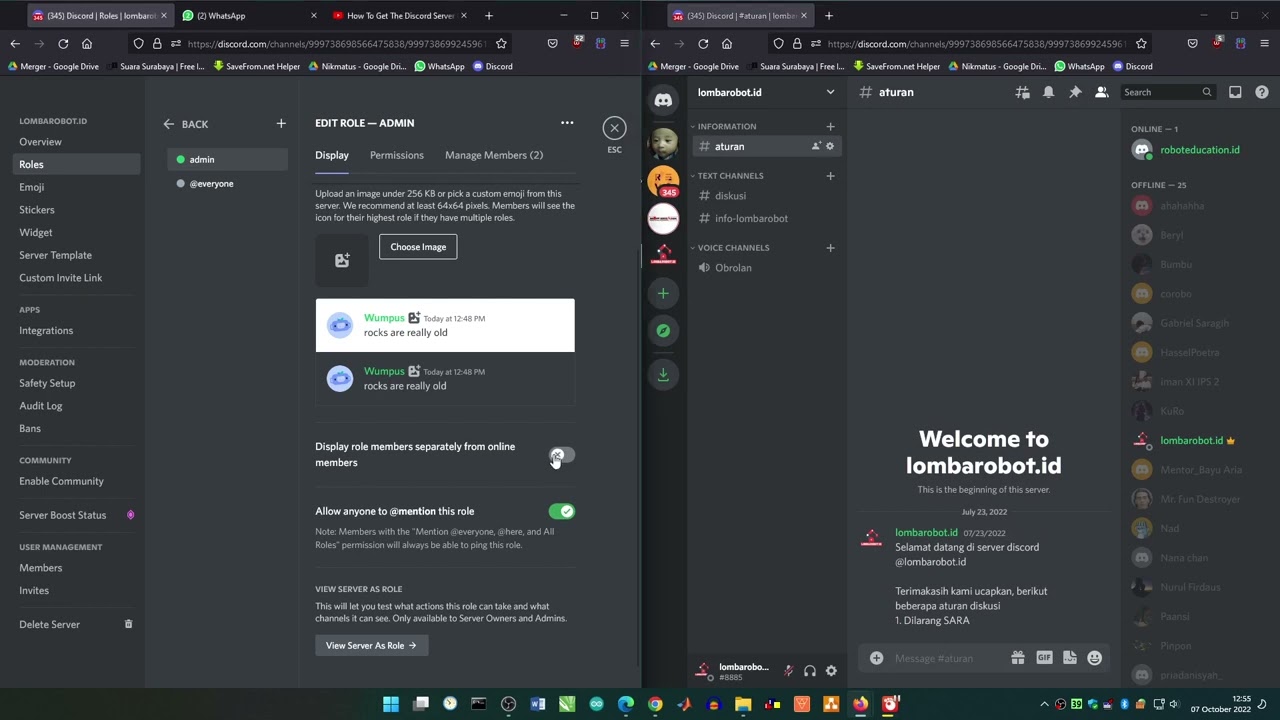
Task: Open Threads icon in aturan channel header
Action: 1022,92
